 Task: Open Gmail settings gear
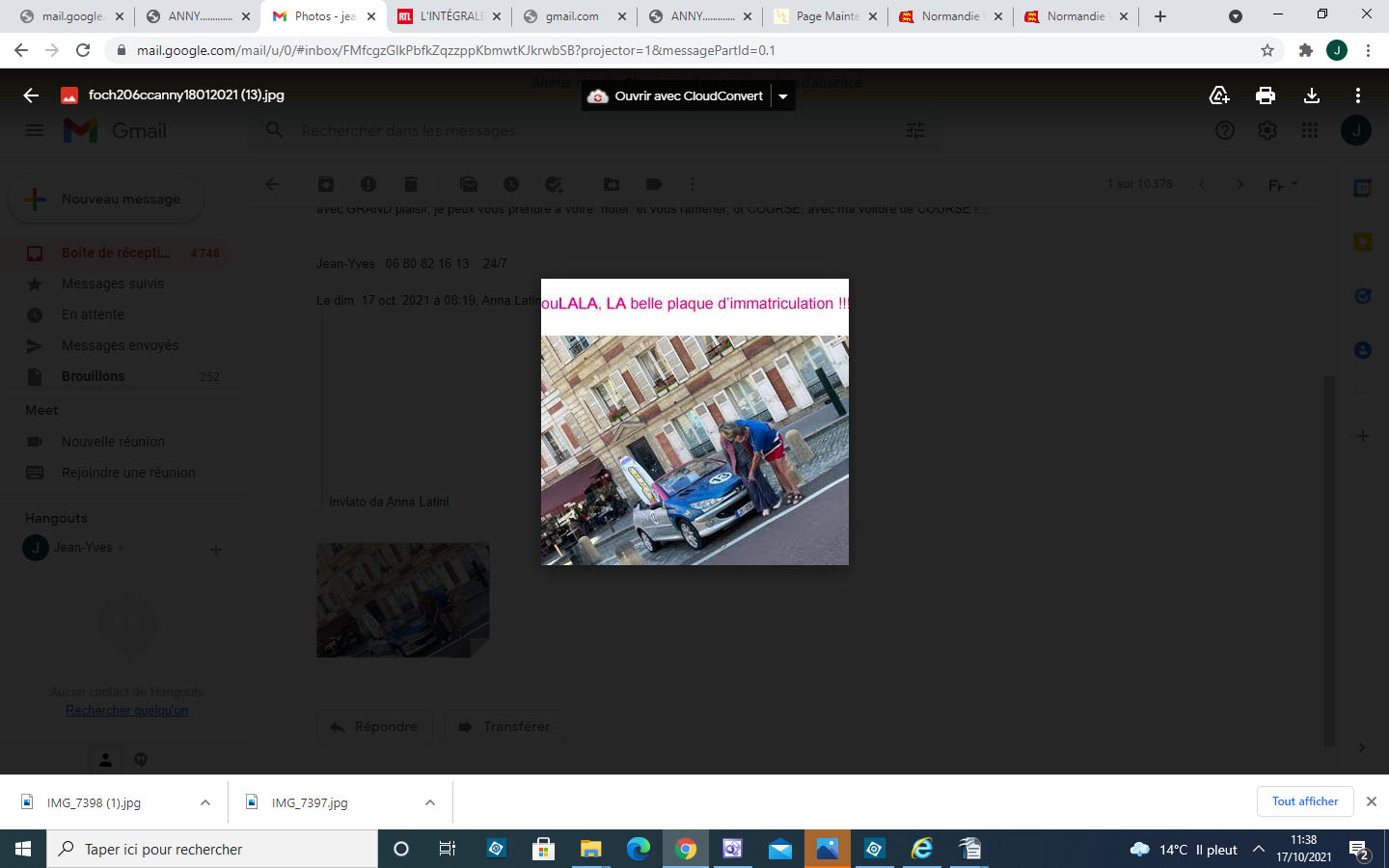click(1267, 130)
